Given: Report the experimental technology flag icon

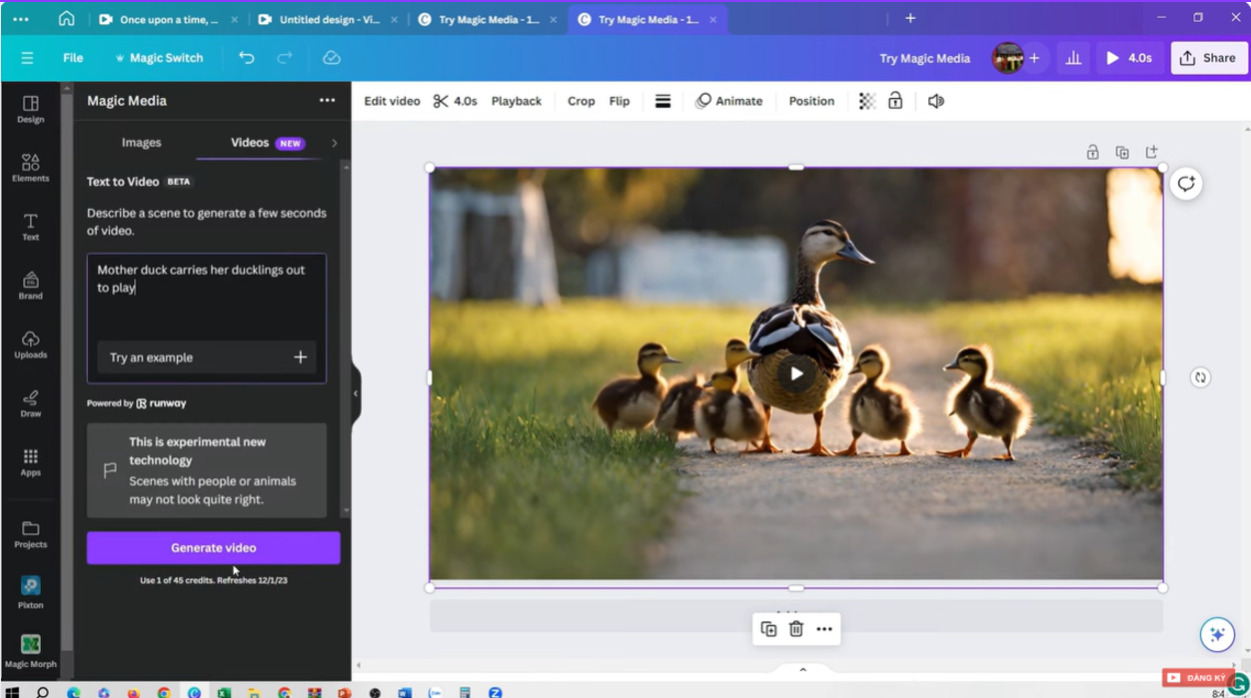Looking at the screenshot, I should pyautogui.click(x=110, y=470).
